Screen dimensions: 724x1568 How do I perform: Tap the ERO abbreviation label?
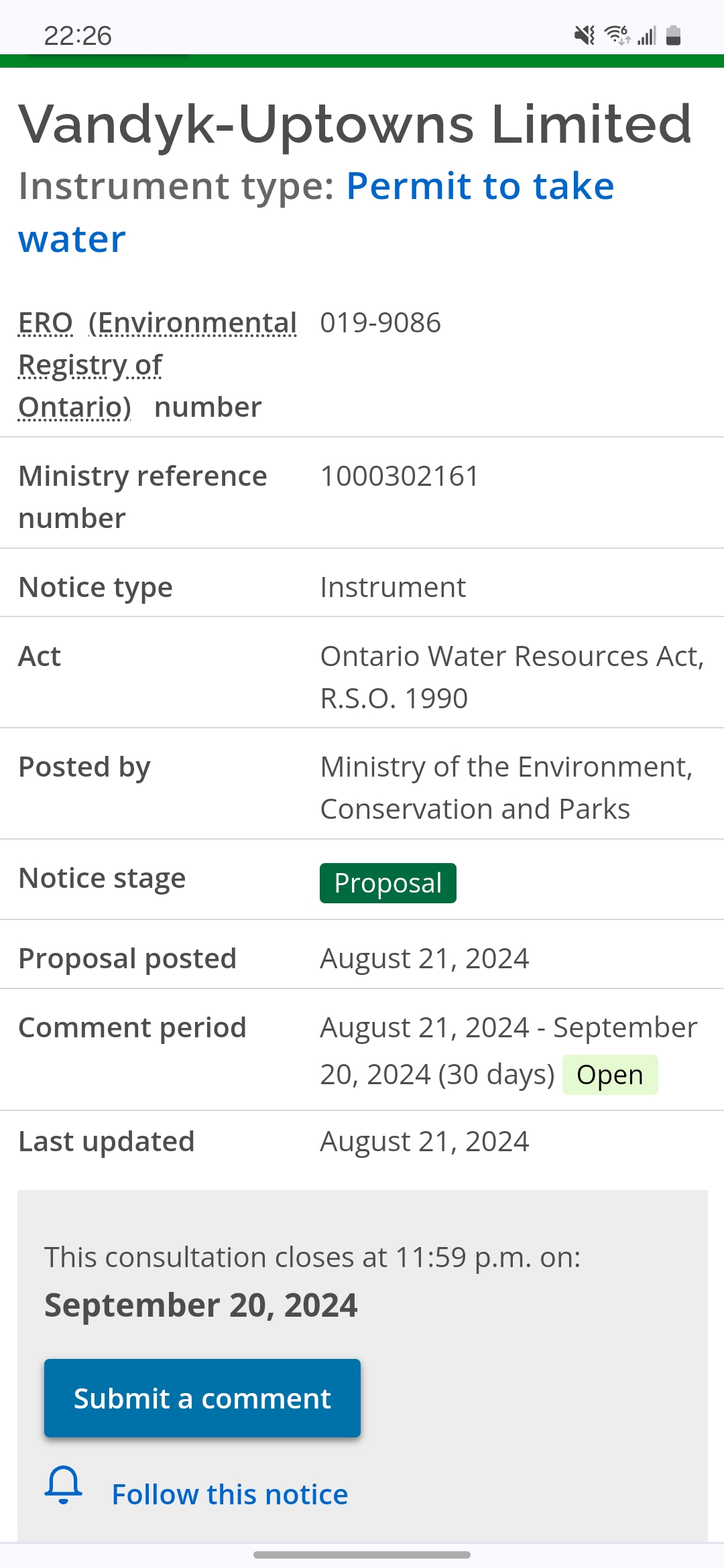[45, 323]
